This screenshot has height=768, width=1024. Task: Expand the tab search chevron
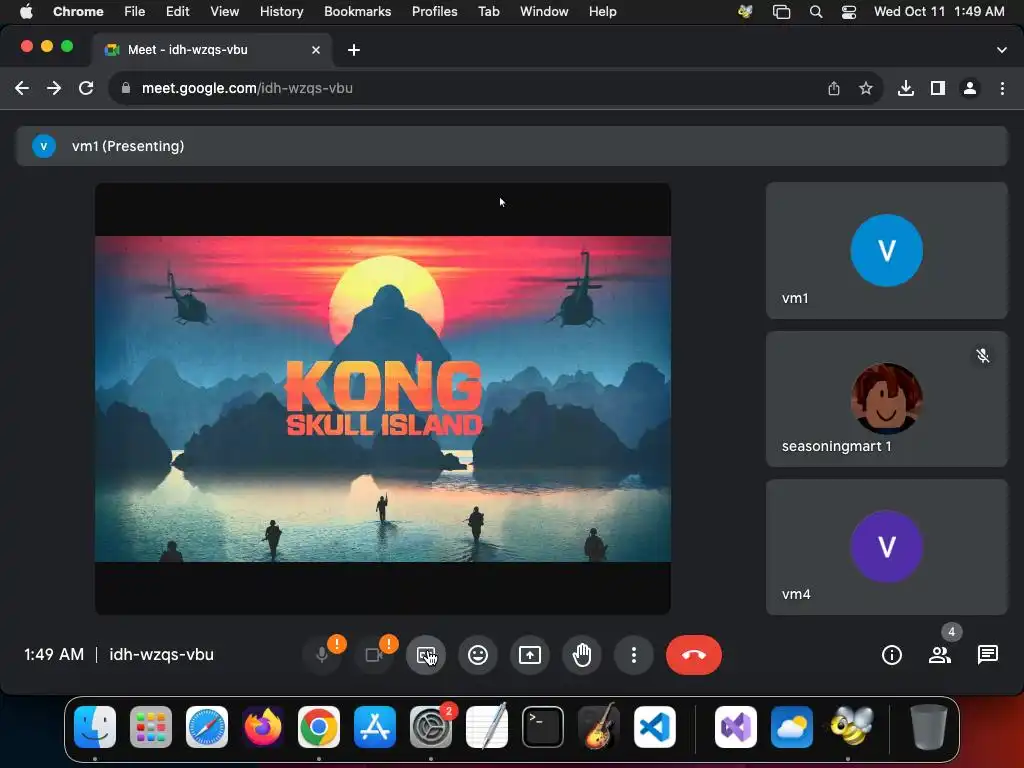[1002, 50]
